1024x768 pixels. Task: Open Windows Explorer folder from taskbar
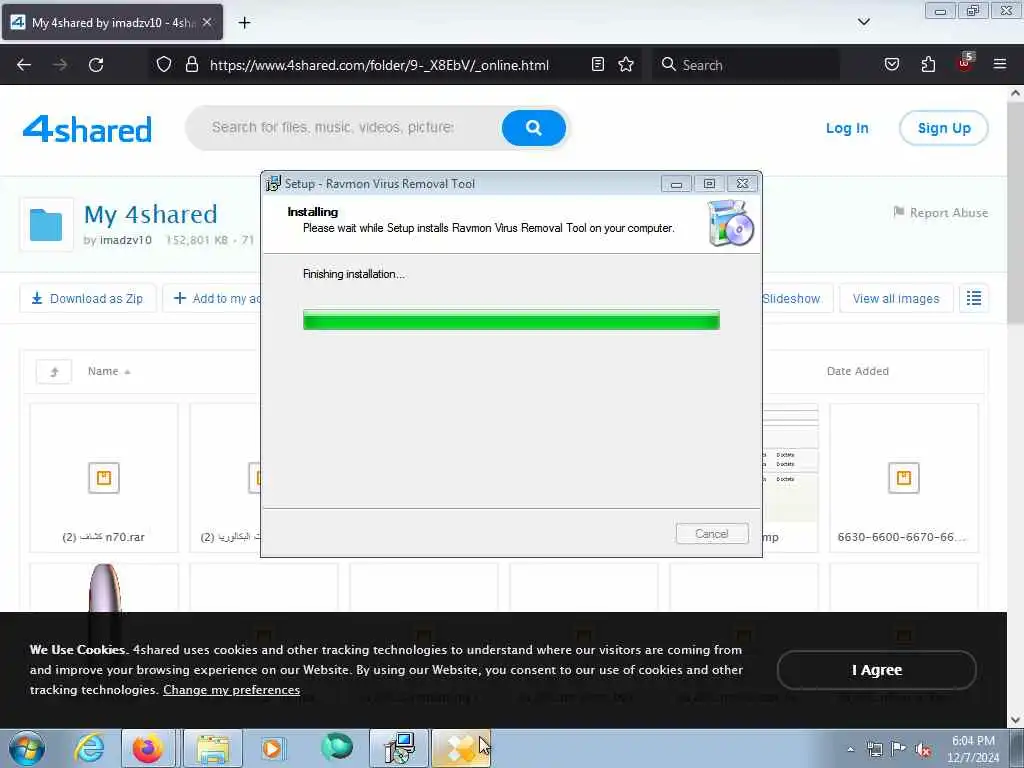[213, 748]
